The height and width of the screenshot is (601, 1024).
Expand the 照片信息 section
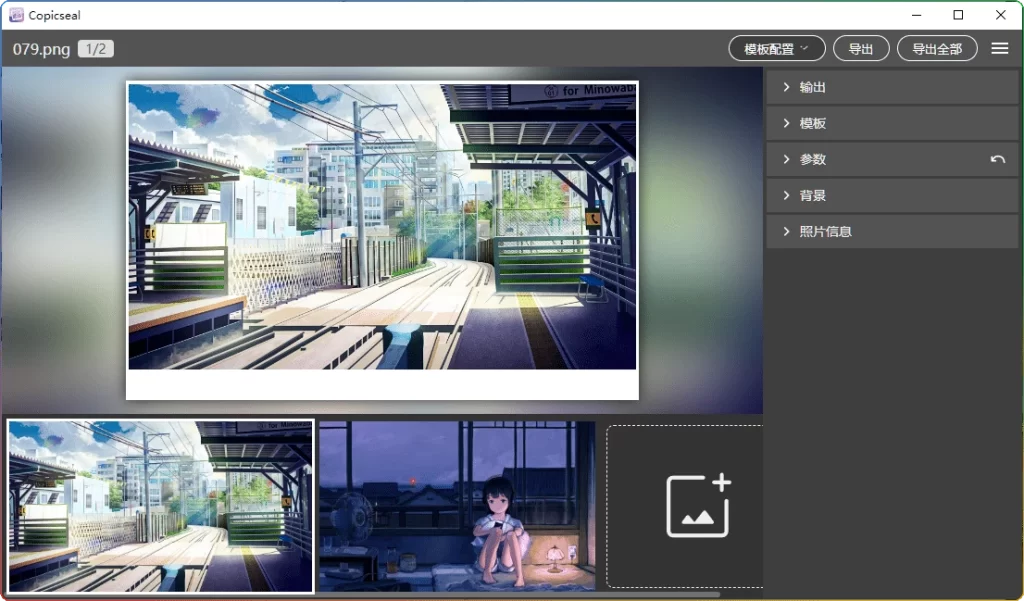click(x=892, y=231)
